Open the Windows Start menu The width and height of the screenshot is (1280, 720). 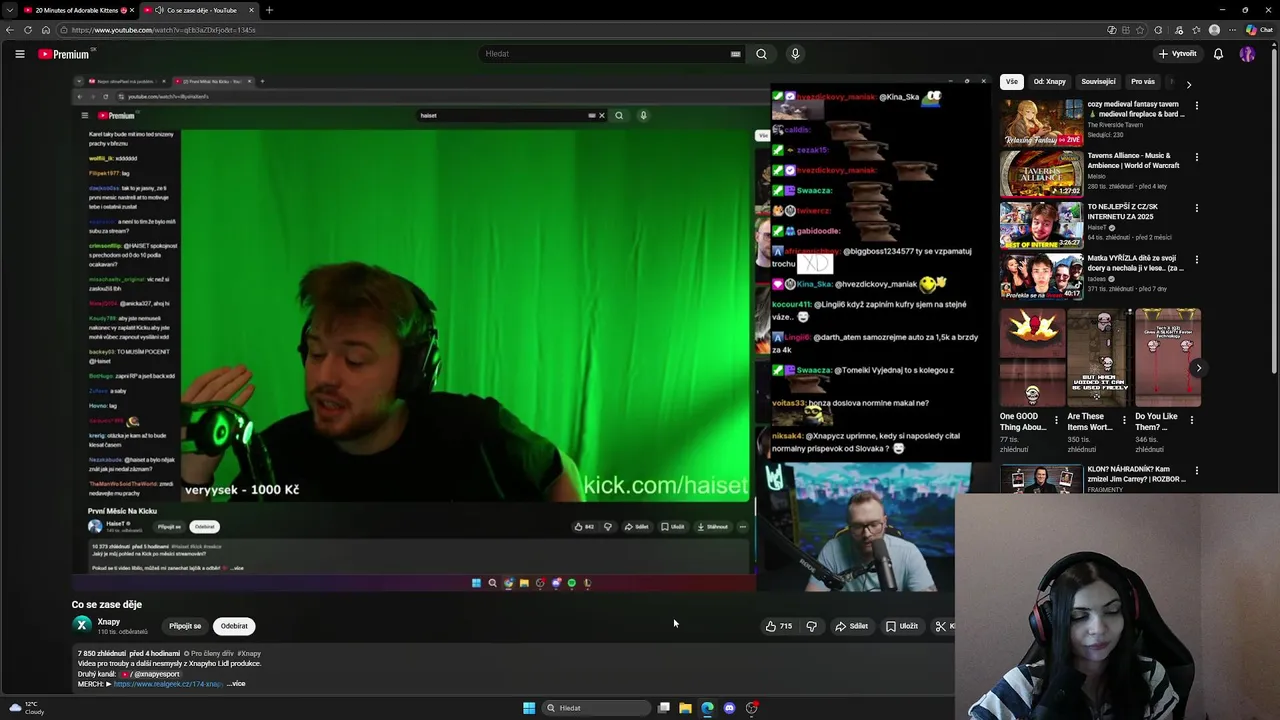coord(529,708)
